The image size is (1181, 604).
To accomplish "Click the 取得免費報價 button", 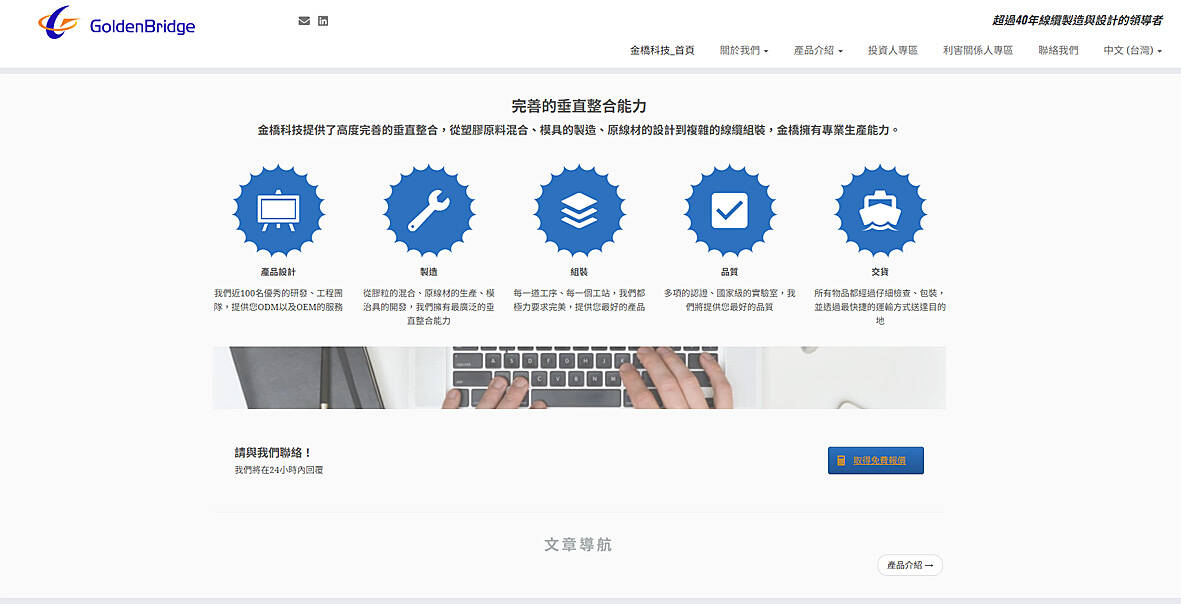I will tap(875, 460).
